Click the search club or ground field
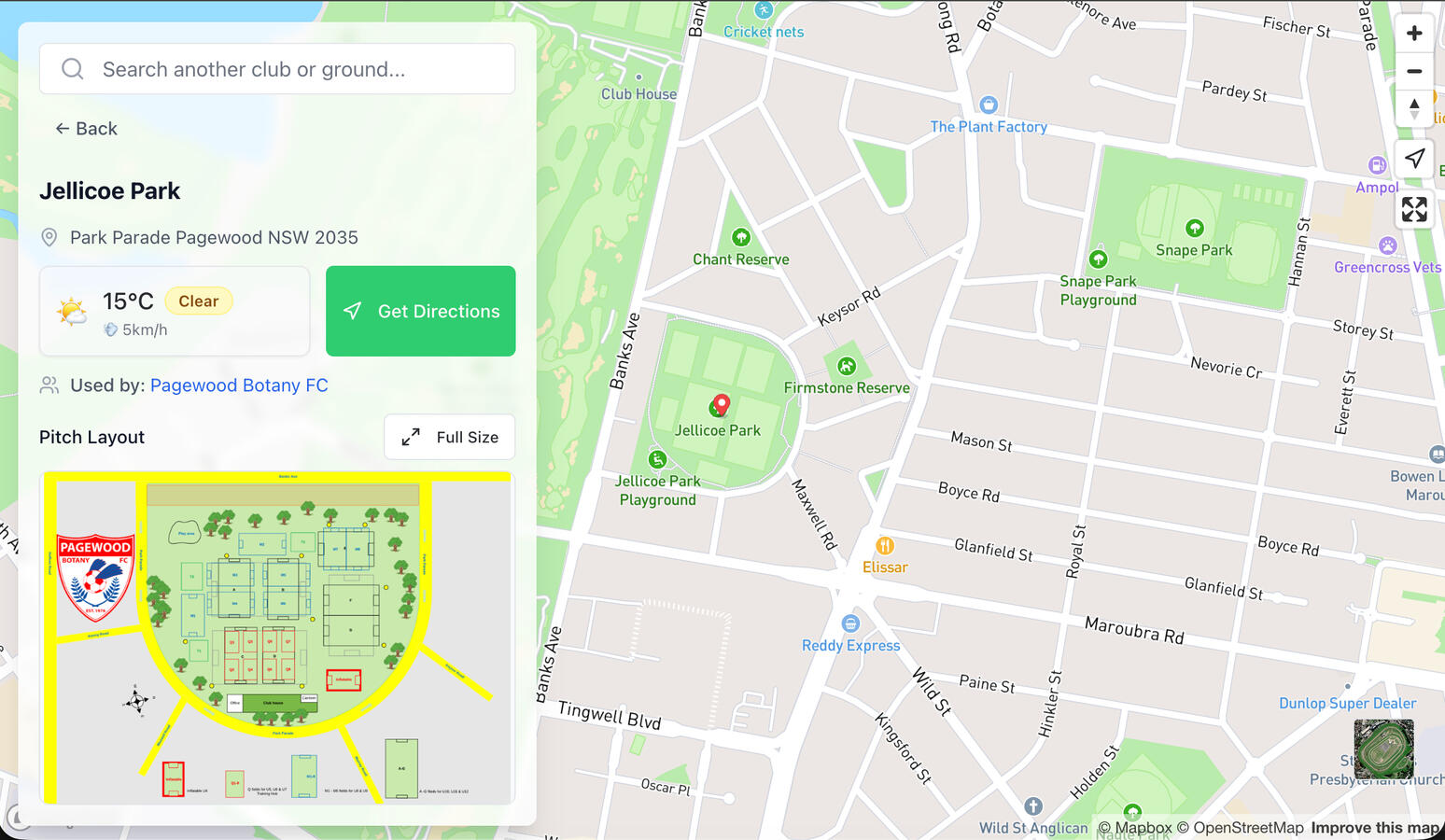Screen dimensions: 1445x840 click(277, 69)
